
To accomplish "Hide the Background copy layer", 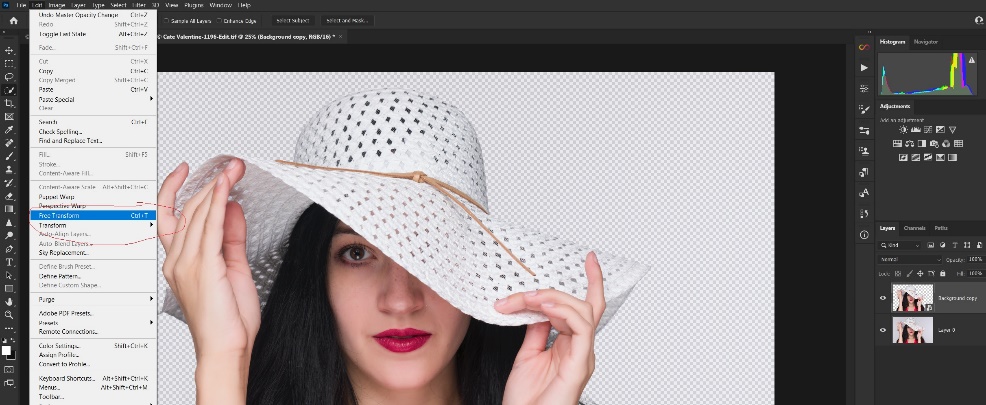I will point(883,298).
